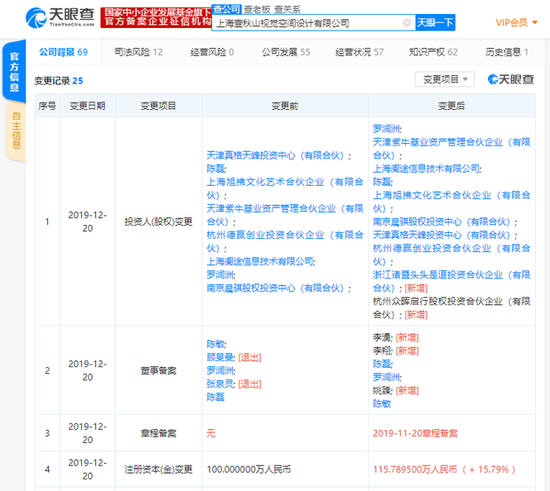550x491 pixels.
Task: Click the Tianyancha watermark logo beside 变更项目
Action: (x=511, y=80)
